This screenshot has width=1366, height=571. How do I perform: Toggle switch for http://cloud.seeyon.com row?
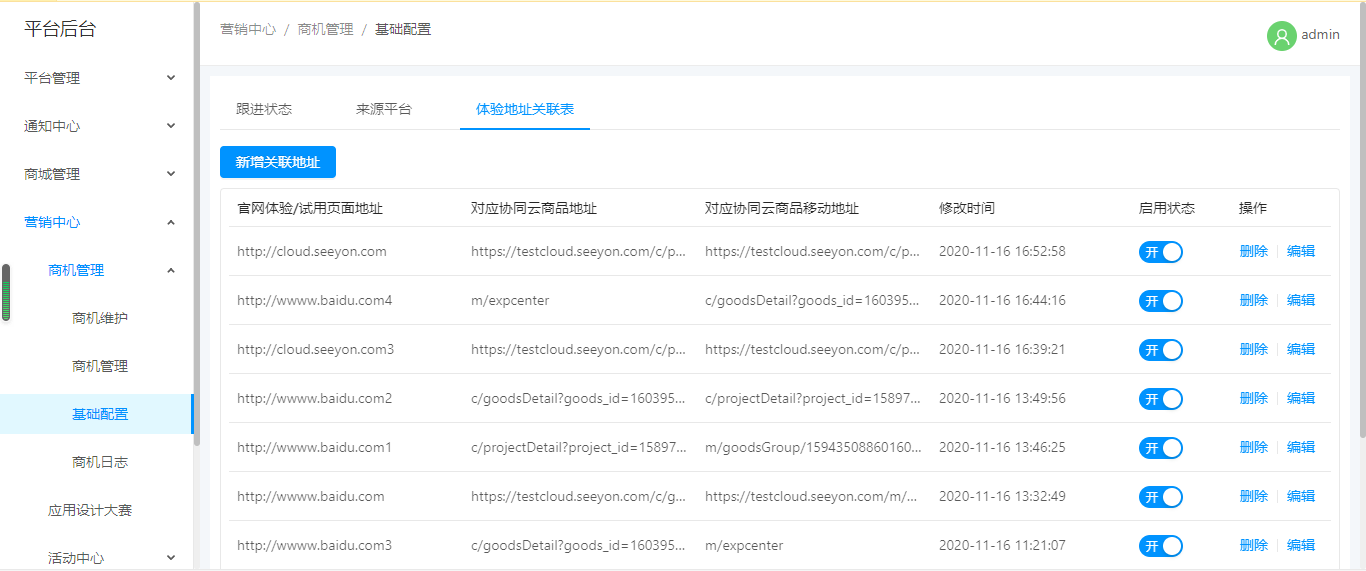(x=1161, y=252)
